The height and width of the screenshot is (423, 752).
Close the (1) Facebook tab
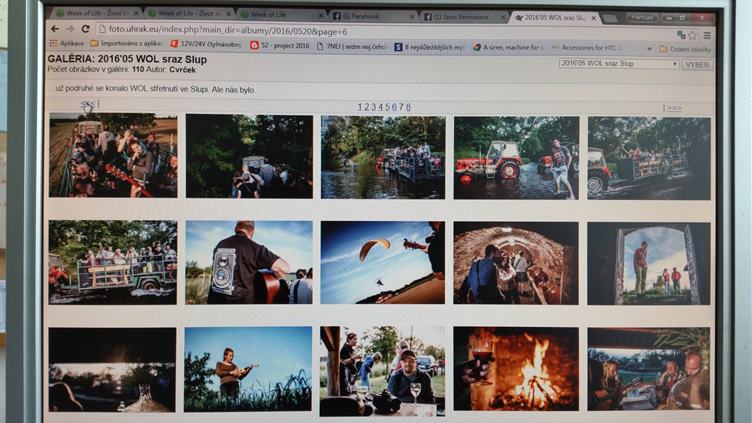click(411, 16)
